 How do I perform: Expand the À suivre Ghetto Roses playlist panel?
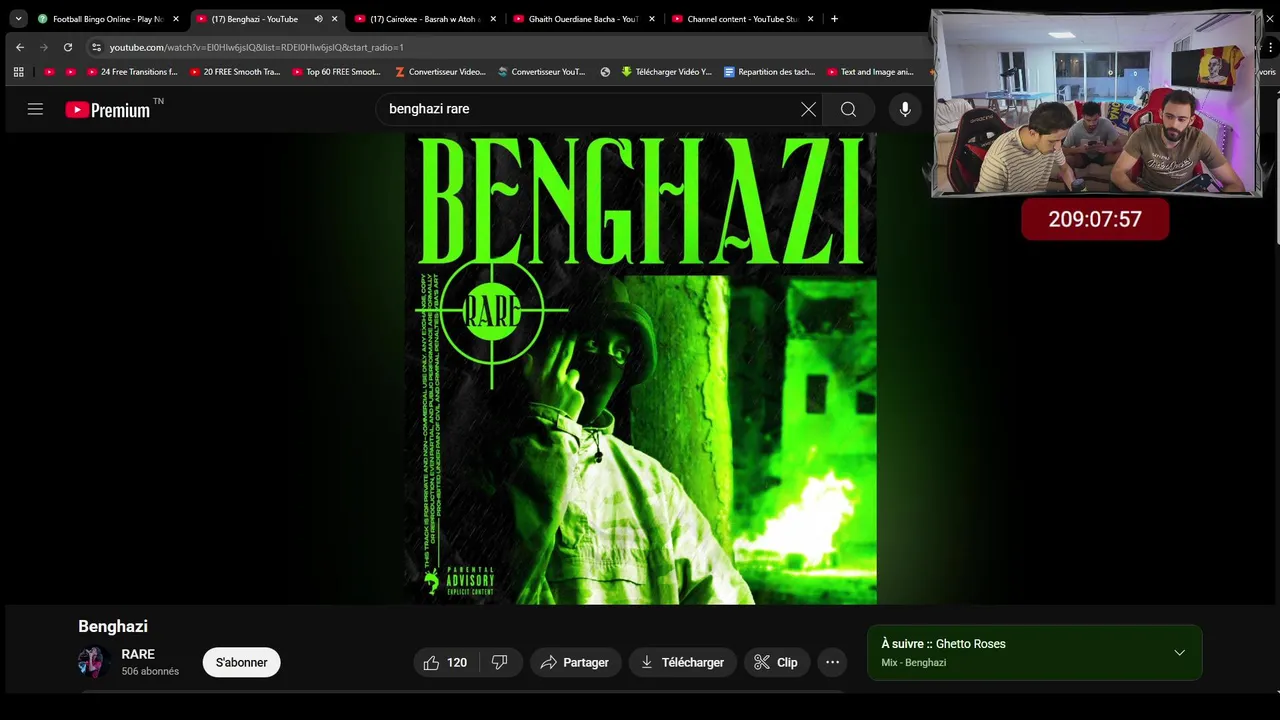pos(1179,652)
